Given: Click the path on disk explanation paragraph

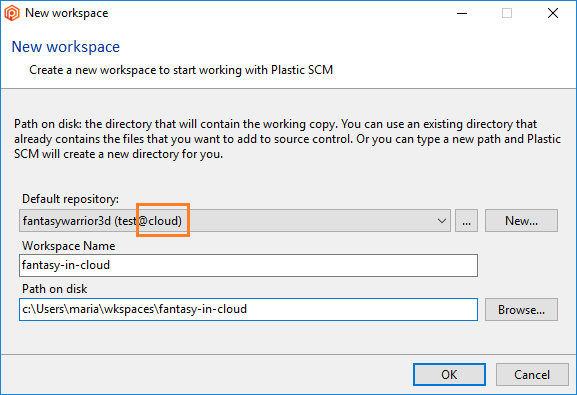Looking at the screenshot, I should click(x=287, y=139).
